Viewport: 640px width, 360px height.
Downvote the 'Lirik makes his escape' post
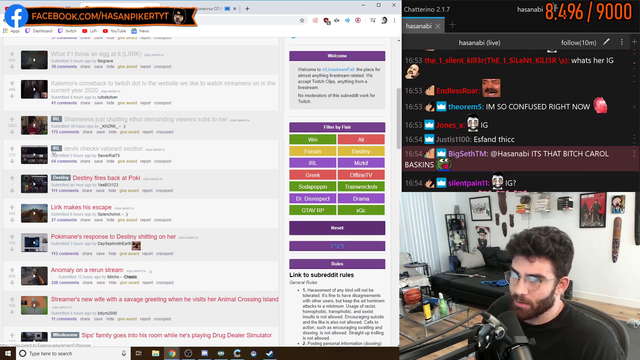[12, 220]
